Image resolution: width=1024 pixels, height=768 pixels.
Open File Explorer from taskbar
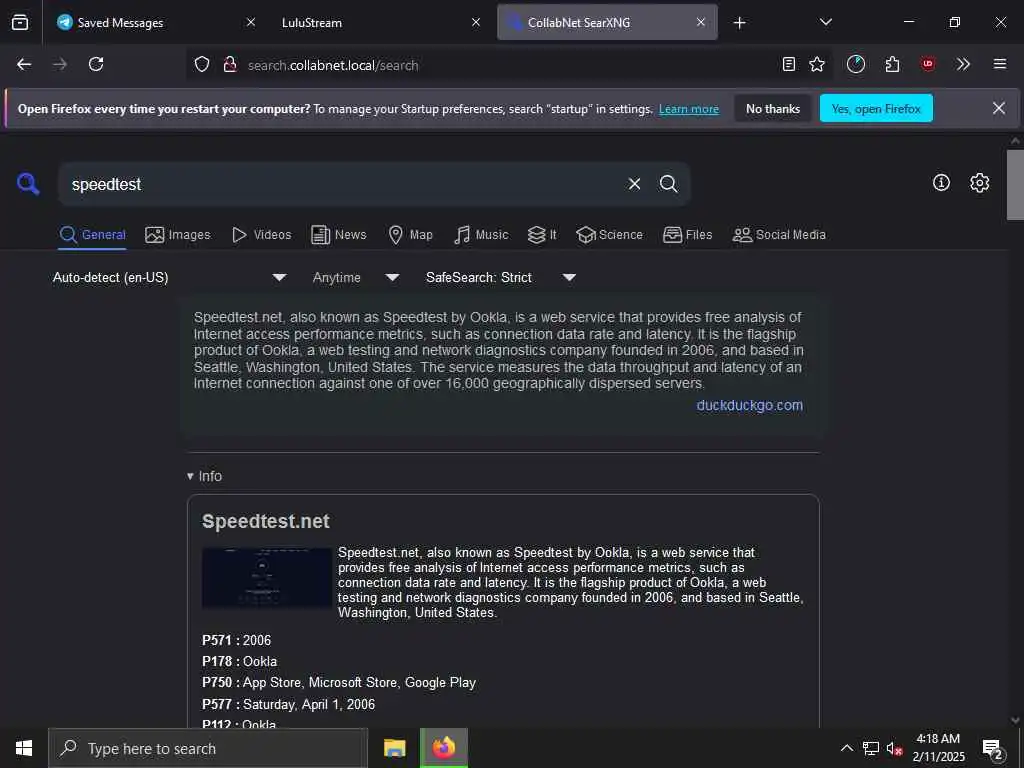(x=394, y=748)
